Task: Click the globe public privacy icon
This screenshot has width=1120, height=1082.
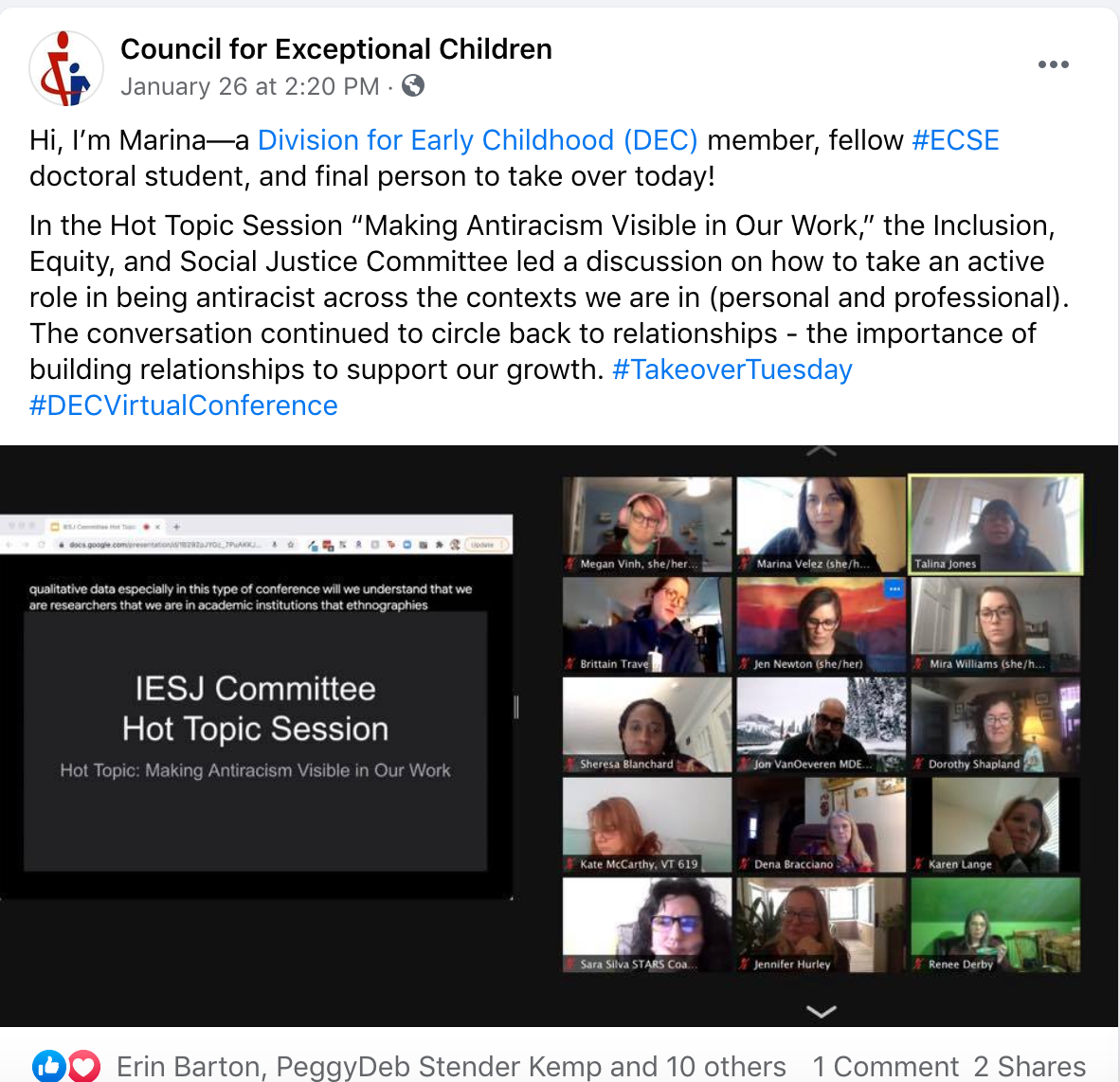Action: click(413, 85)
